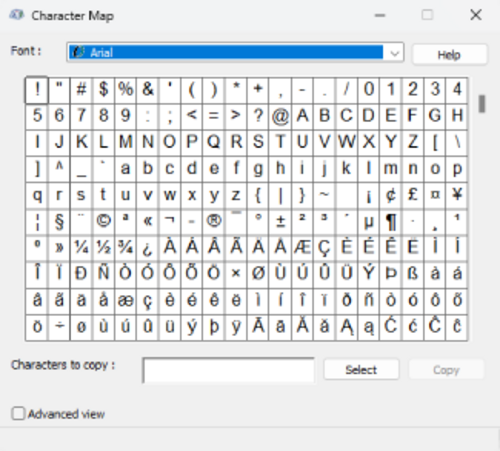Select the copyright © symbol in the grid
This screenshot has width=500, height=451.
103,221
